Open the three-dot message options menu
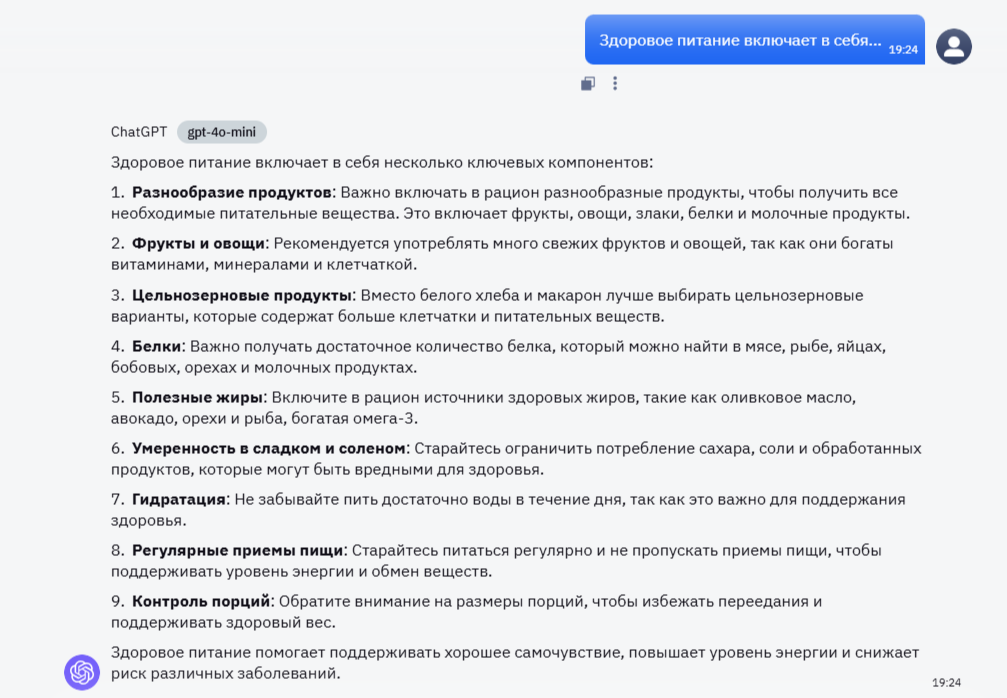This screenshot has width=1007, height=698. pos(615,83)
